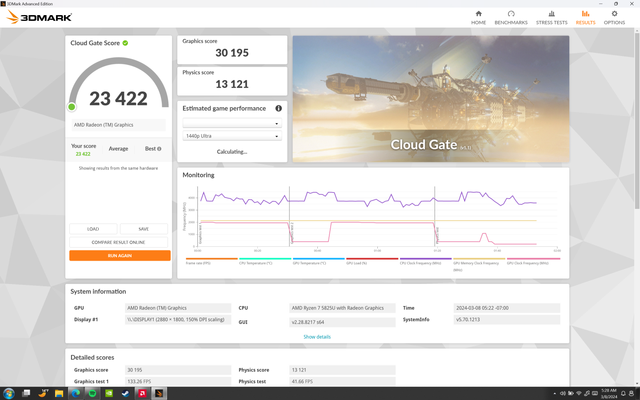This screenshot has height=400, width=640.
Task: Switch to the Results tab
Action: [585, 18]
